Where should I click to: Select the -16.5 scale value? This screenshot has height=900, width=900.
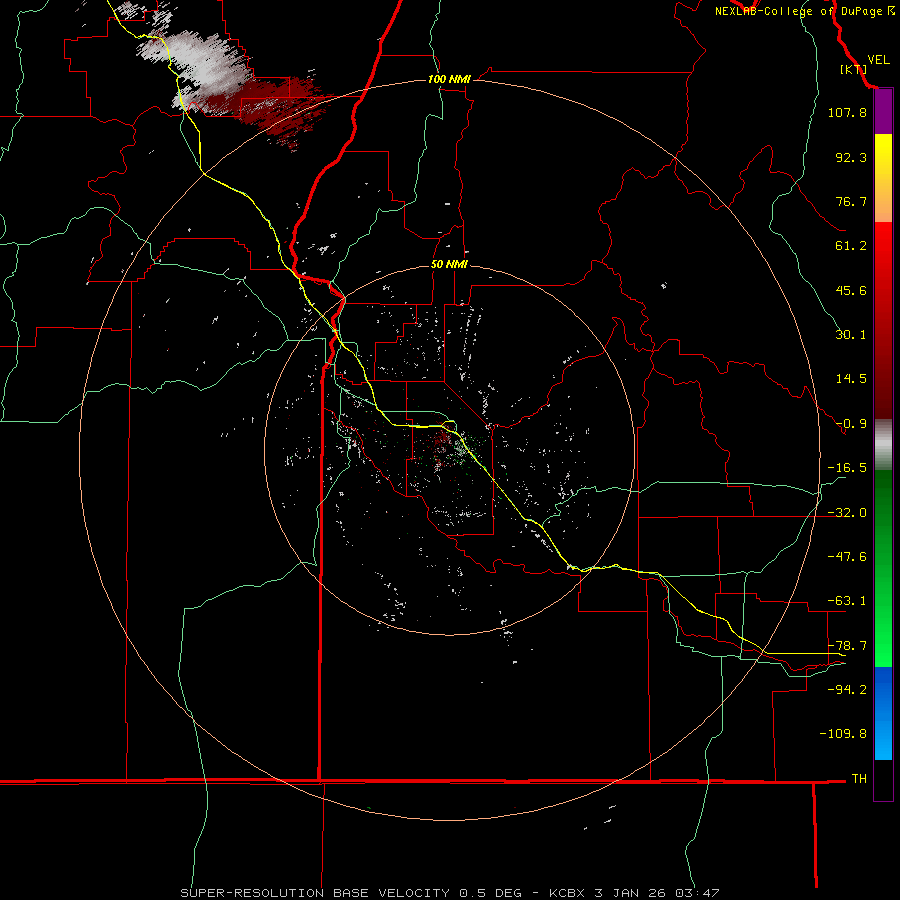(x=847, y=468)
